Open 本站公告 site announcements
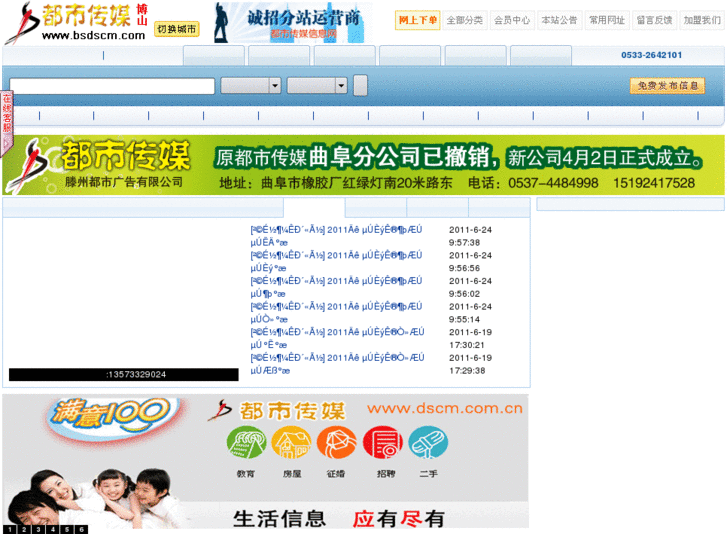Viewport: 727px width, 545px height. [x=559, y=20]
